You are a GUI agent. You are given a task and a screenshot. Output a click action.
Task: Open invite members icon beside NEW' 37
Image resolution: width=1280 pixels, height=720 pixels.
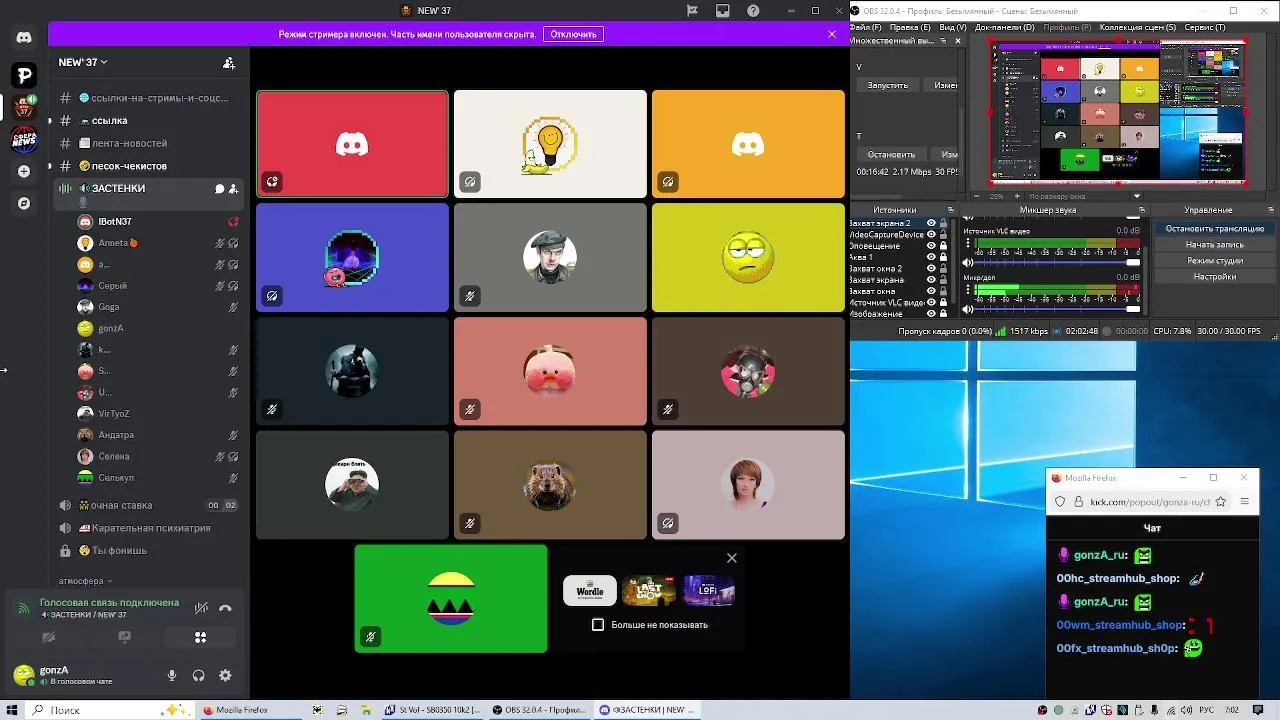coord(229,62)
